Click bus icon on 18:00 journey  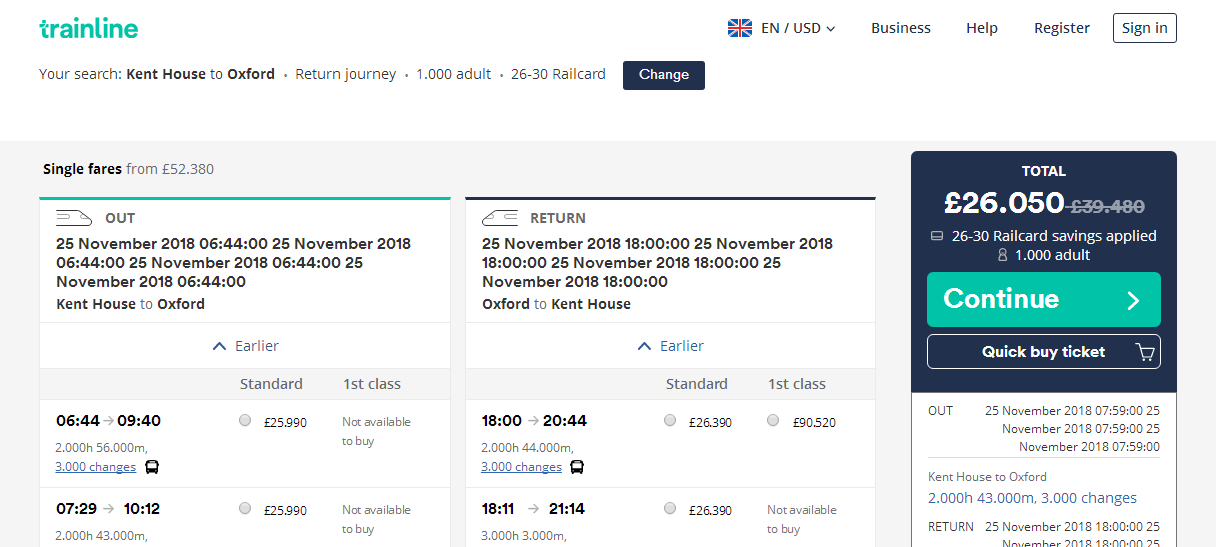577,467
